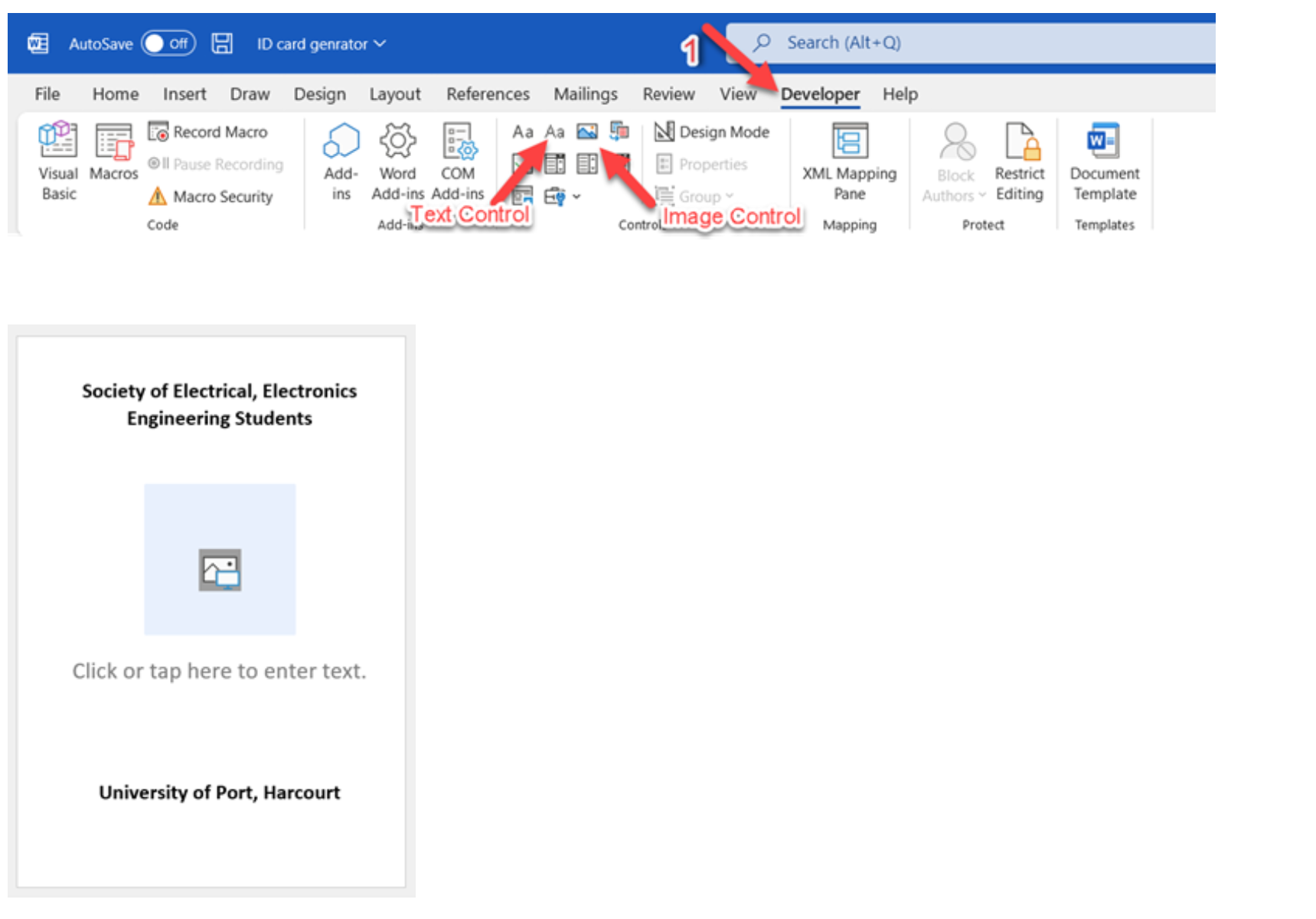Viewport: 1316px width, 919px height.
Task: Insert a Plain Text content control
Action: [555, 131]
